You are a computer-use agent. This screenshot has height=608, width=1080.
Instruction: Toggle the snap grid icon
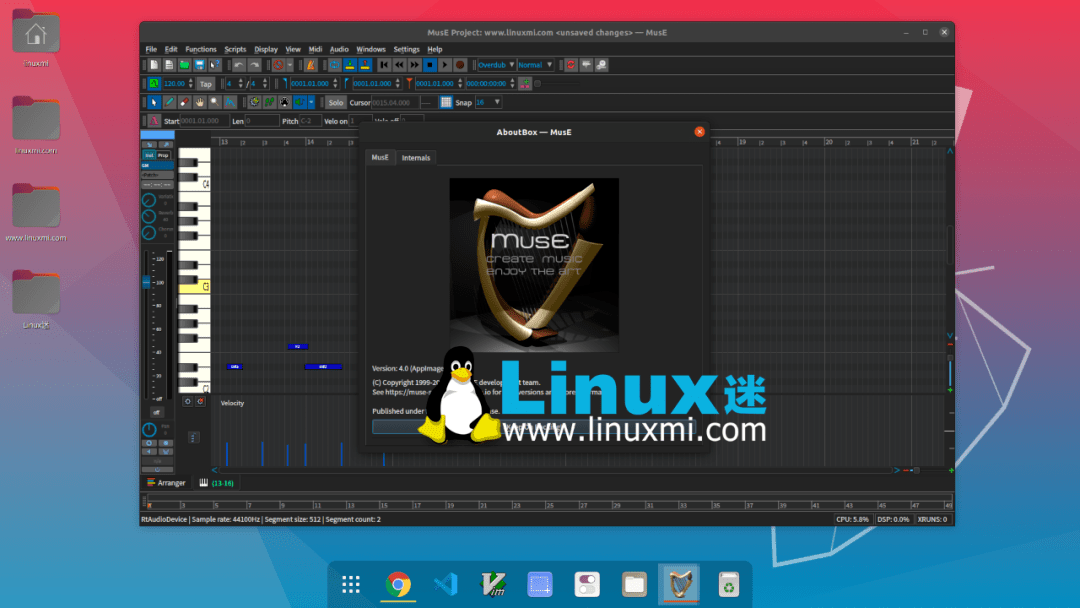pyautogui.click(x=446, y=102)
